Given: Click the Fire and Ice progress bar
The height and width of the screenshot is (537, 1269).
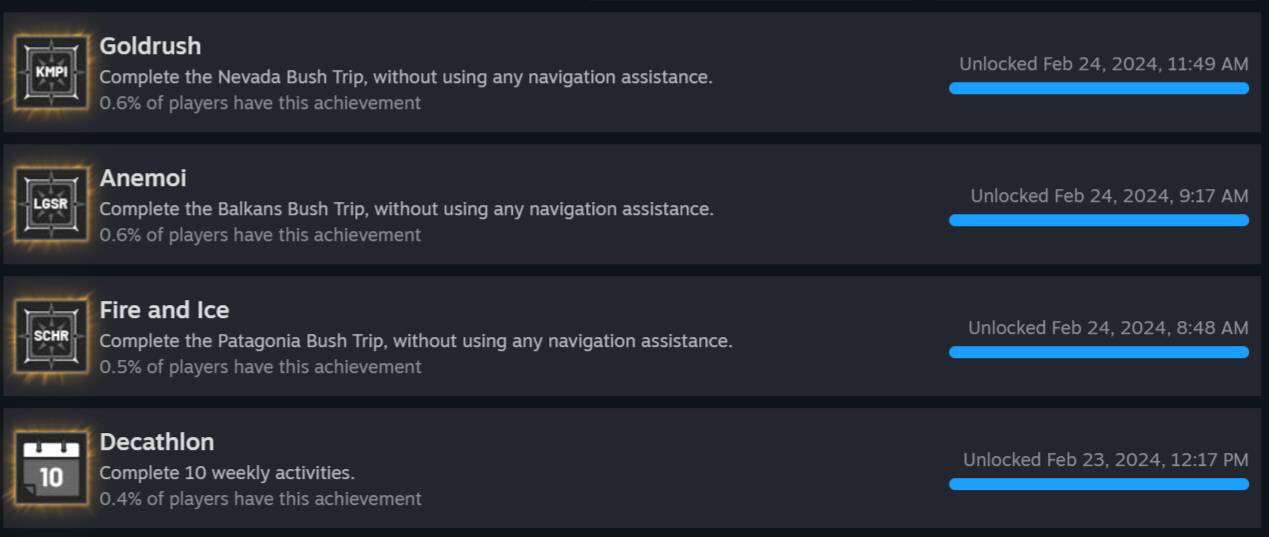Looking at the screenshot, I should point(1098,352).
